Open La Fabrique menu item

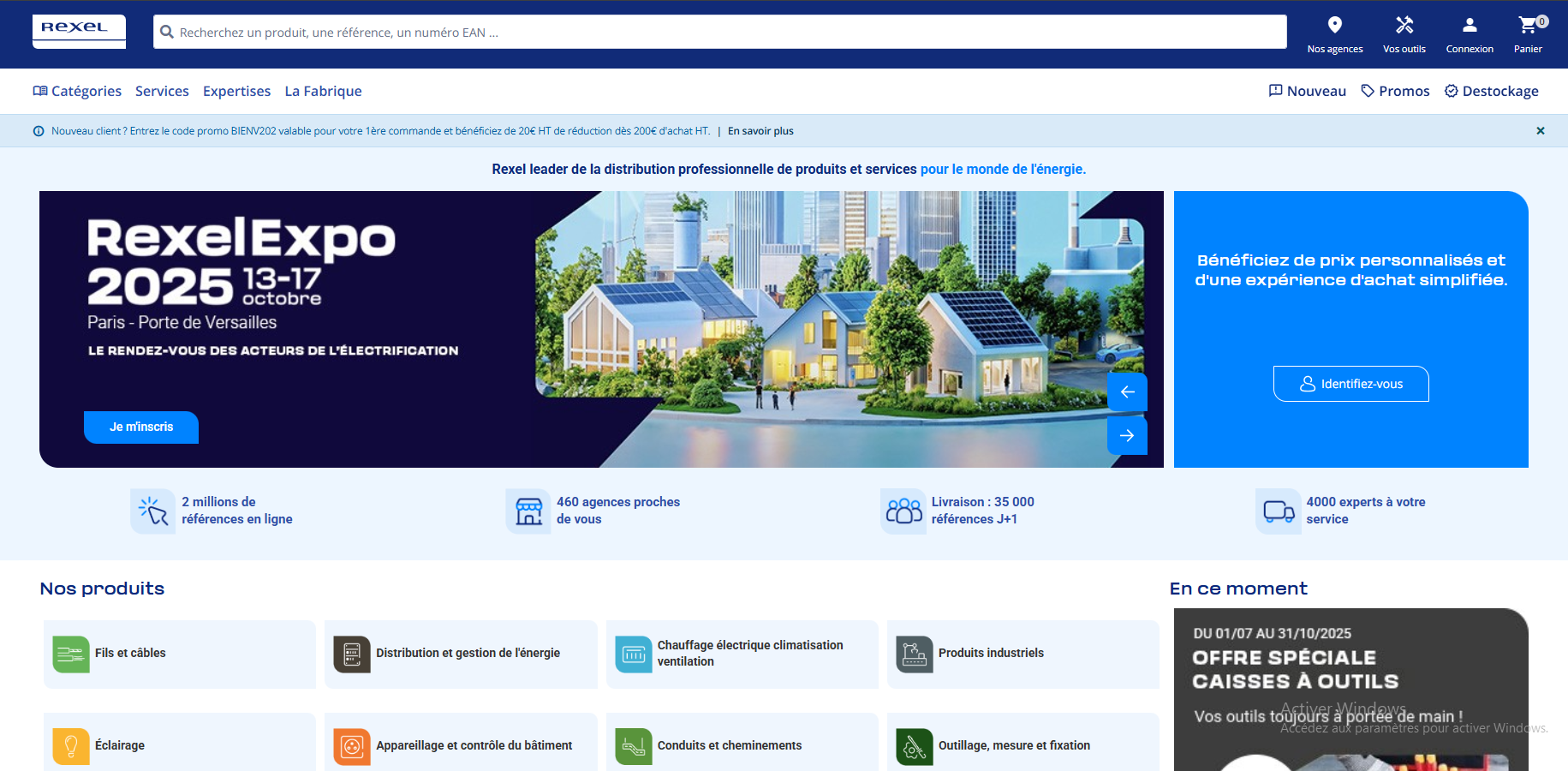coord(323,91)
